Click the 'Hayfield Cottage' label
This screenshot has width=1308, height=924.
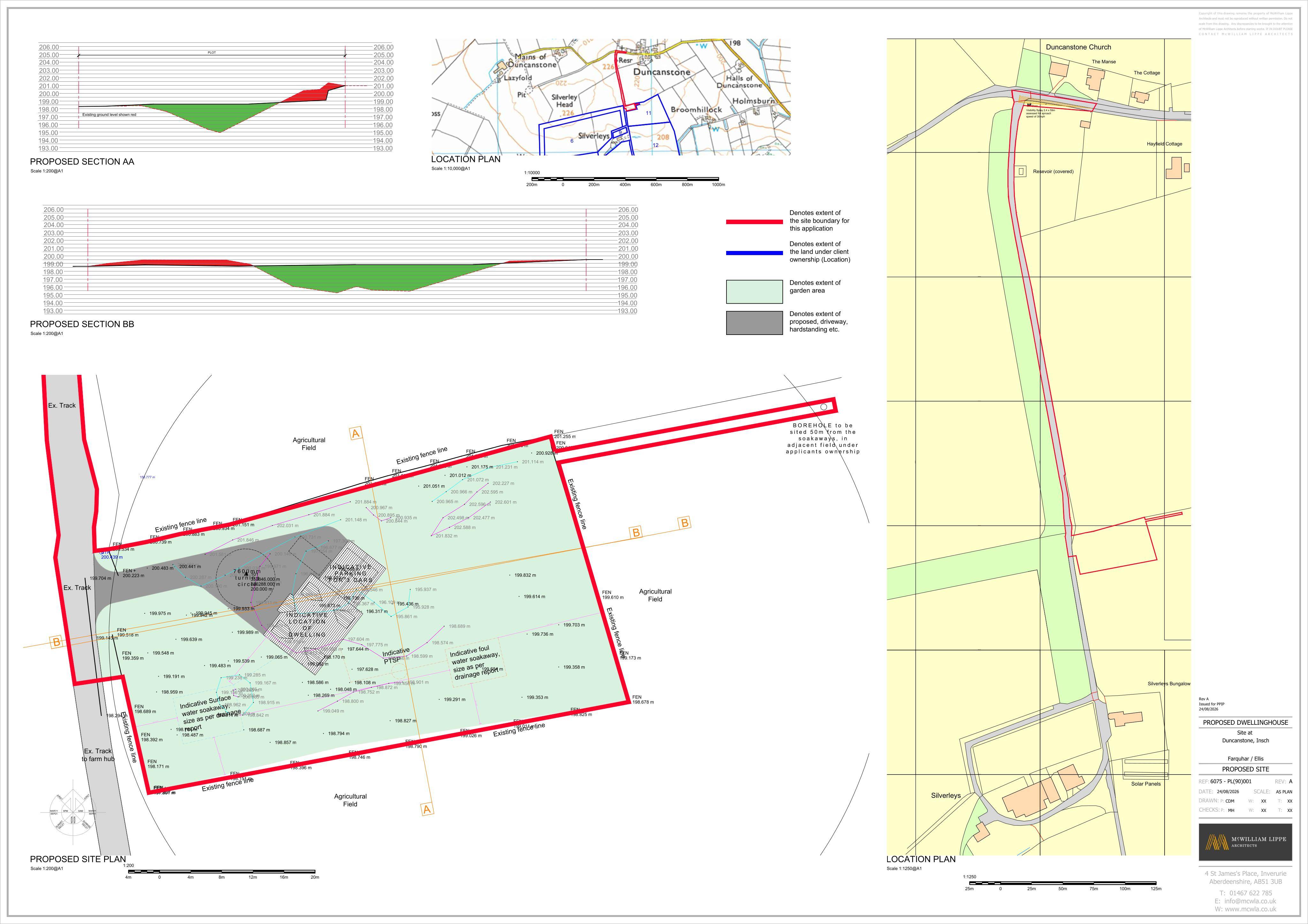(1164, 144)
